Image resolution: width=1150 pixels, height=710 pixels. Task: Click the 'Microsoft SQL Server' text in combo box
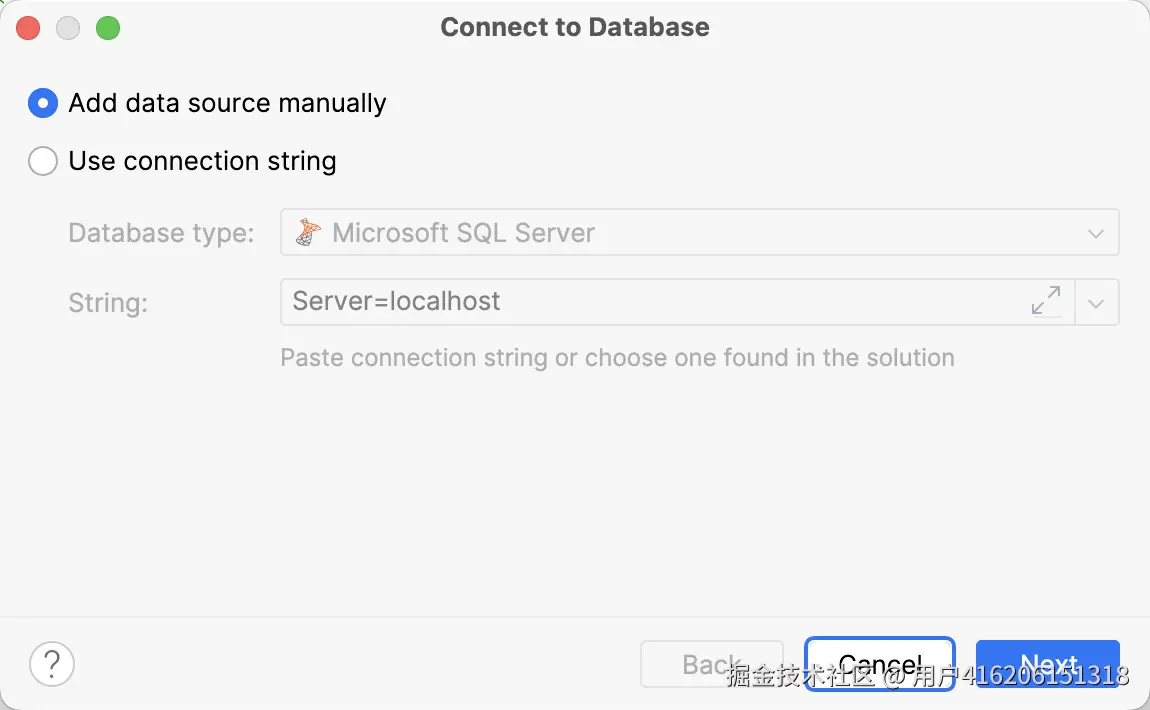coord(463,233)
